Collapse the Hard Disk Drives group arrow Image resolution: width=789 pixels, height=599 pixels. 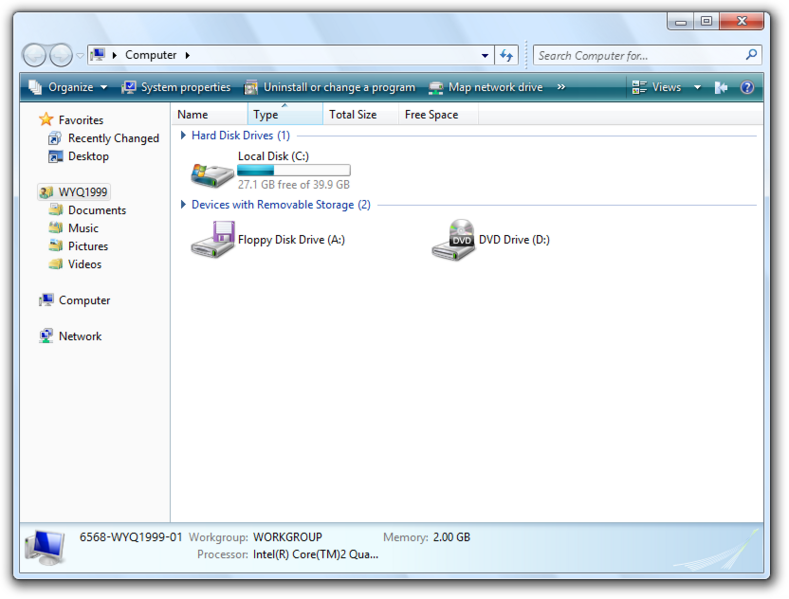pos(183,135)
